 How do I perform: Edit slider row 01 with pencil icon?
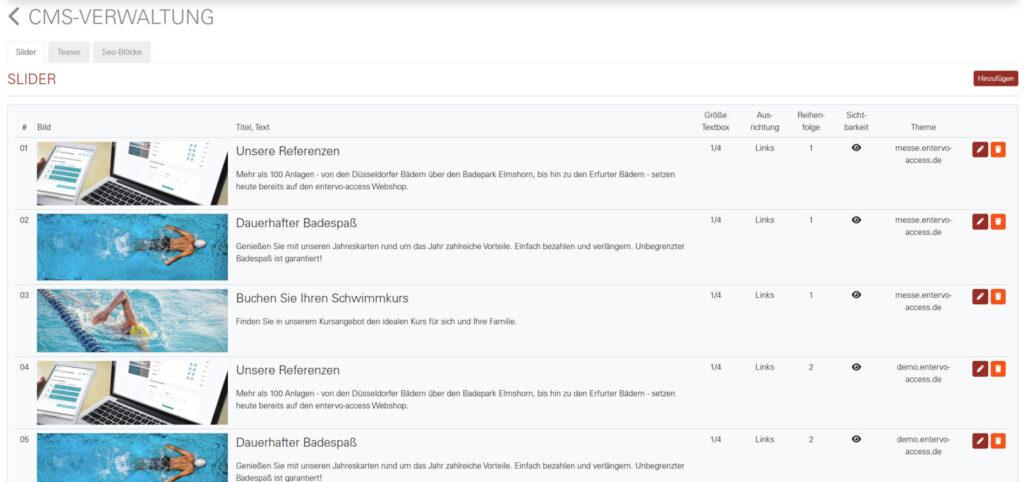coord(980,150)
